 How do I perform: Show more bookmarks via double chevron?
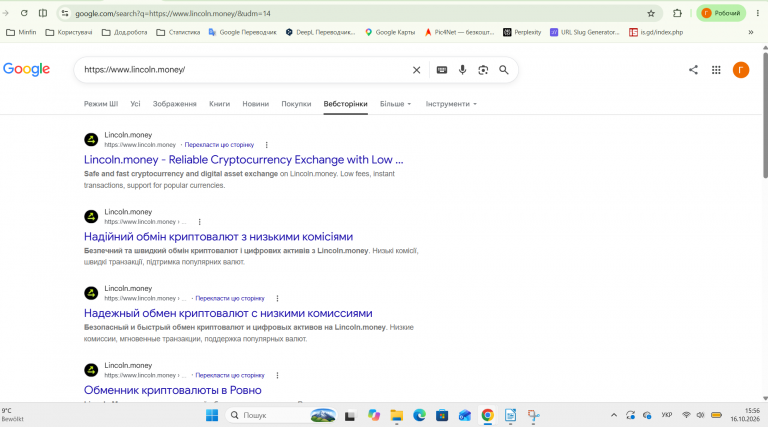(x=751, y=32)
